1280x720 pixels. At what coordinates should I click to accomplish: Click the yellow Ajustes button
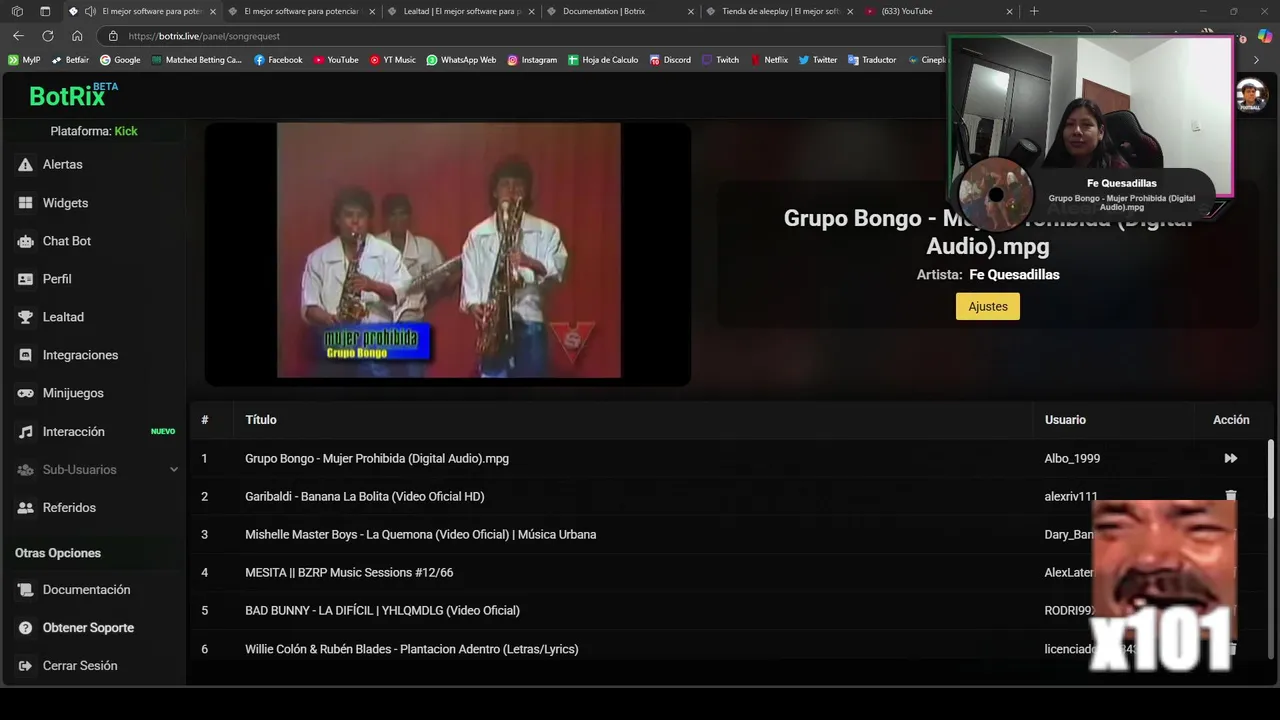point(988,306)
